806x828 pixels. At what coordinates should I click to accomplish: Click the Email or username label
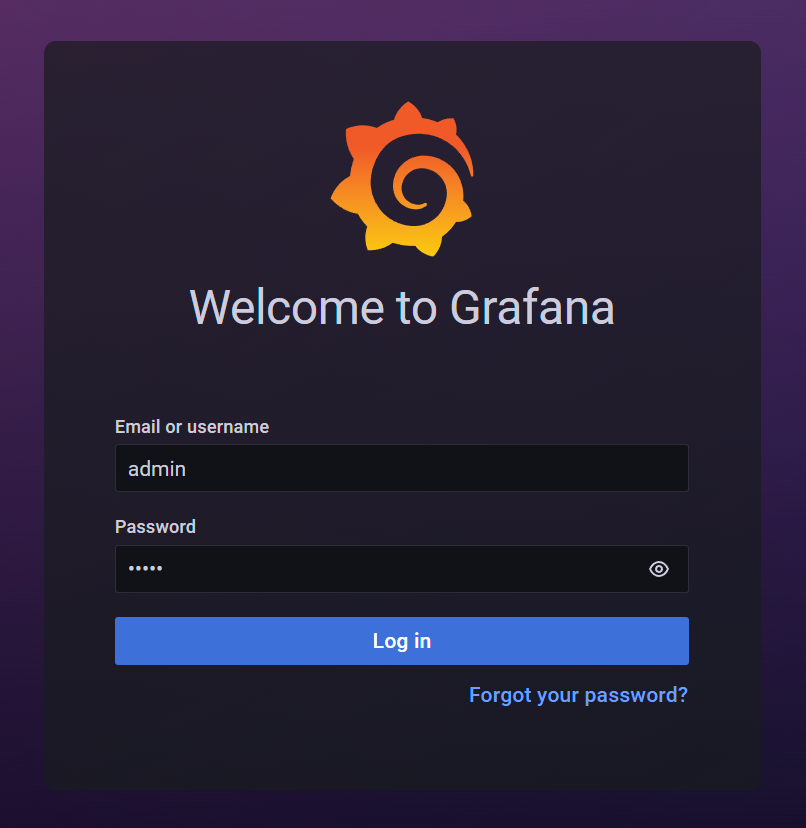192,427
